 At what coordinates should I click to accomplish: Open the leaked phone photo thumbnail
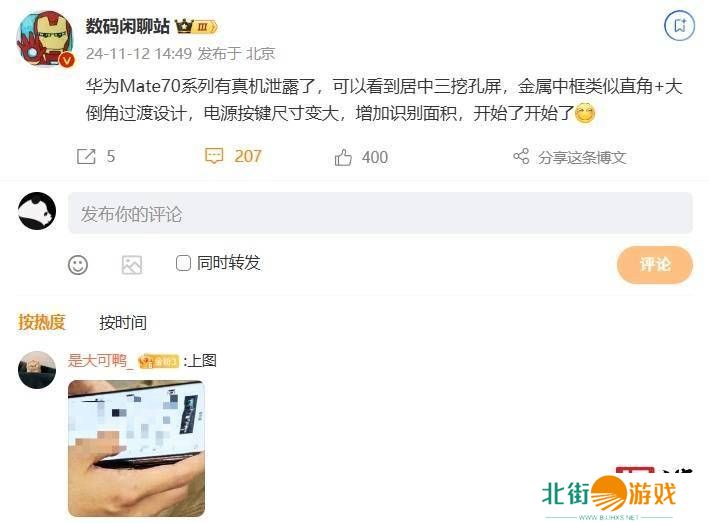[x=136, y=448]
